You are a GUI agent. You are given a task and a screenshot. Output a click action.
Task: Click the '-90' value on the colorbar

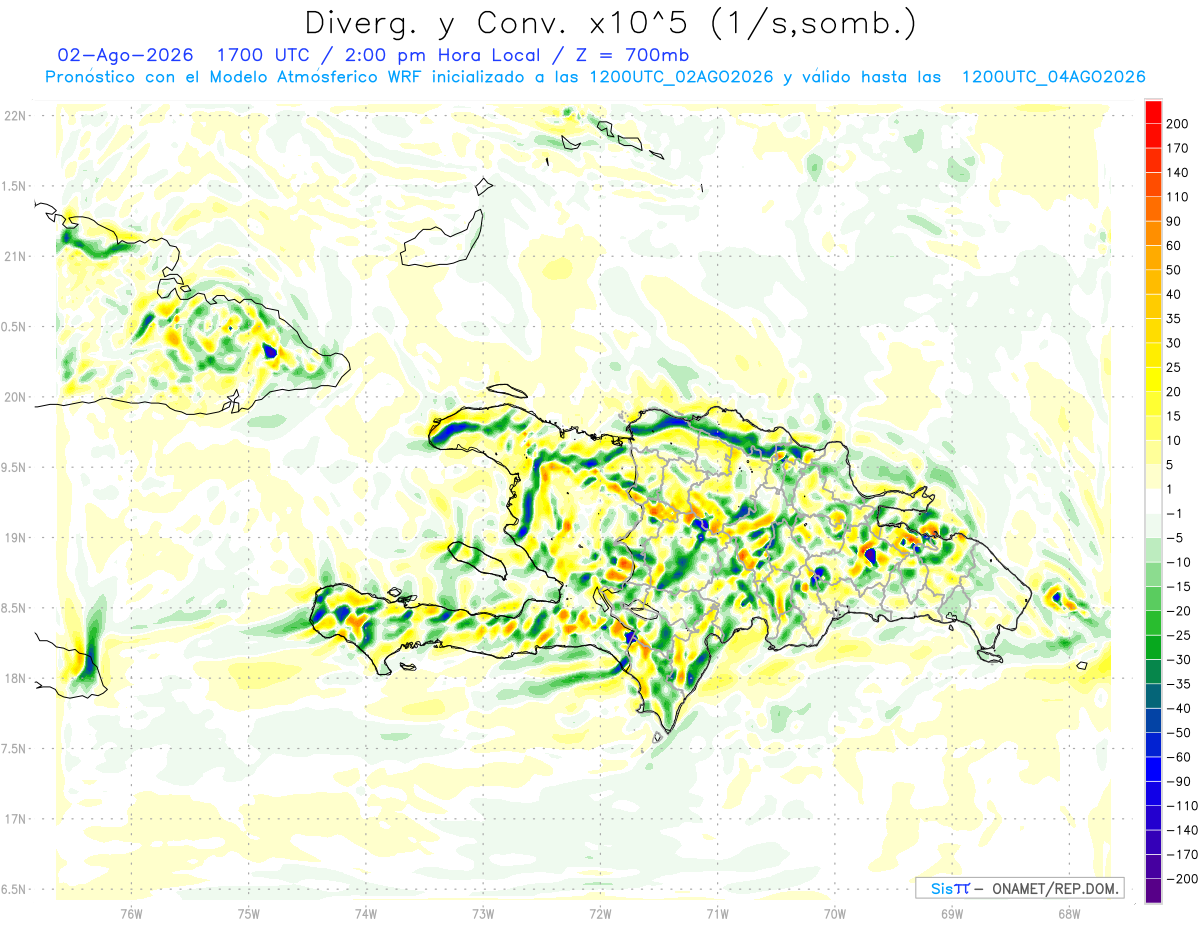tap(1176, 781)
